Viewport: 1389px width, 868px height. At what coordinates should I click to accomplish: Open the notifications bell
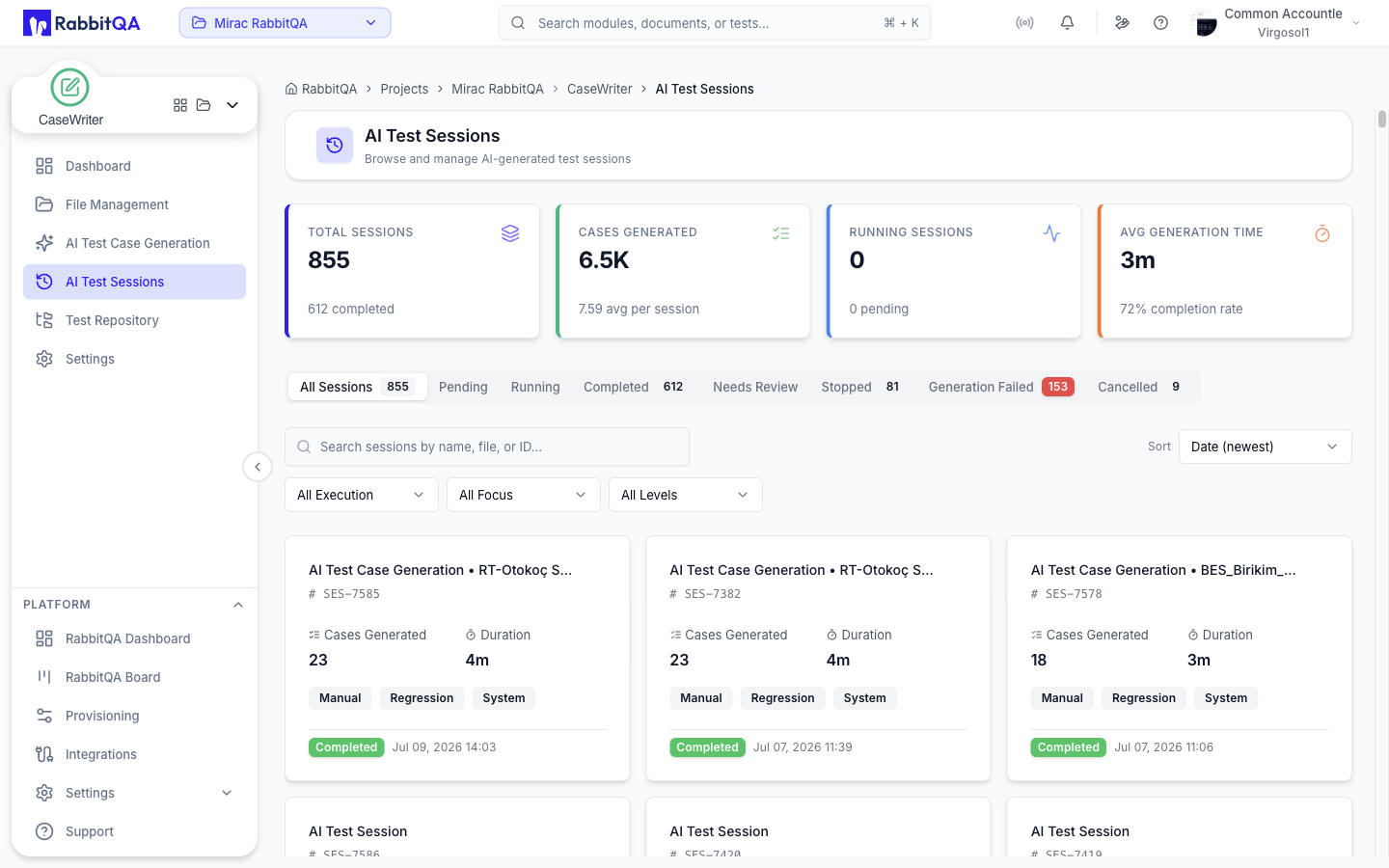coord(1067,23)
